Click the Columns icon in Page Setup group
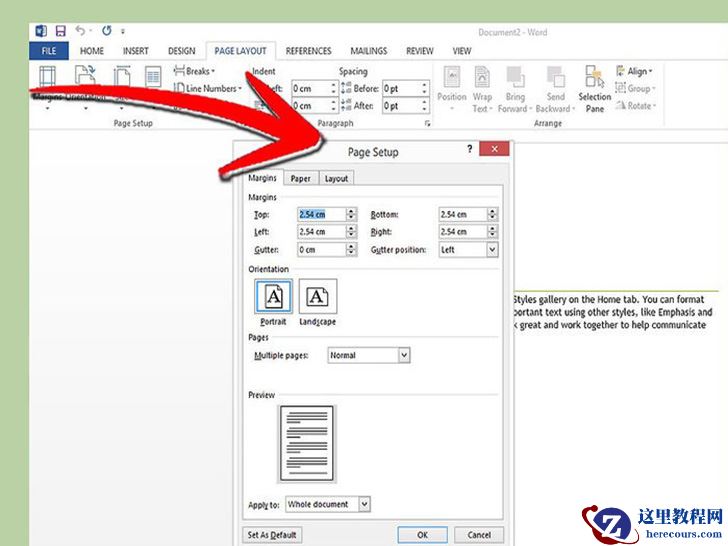This screenshot has height=546, width=728. coord(153,78)
